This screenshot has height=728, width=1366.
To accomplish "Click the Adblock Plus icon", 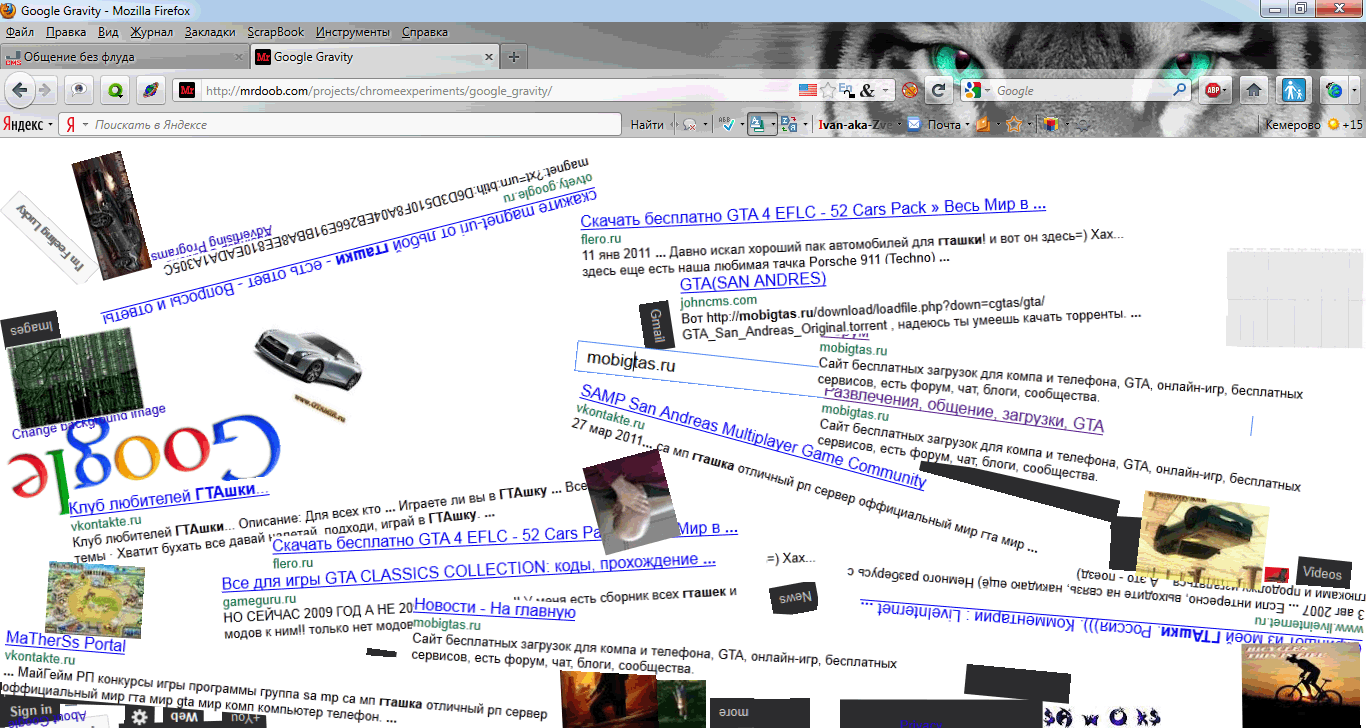I will (x=1211, y=90).
